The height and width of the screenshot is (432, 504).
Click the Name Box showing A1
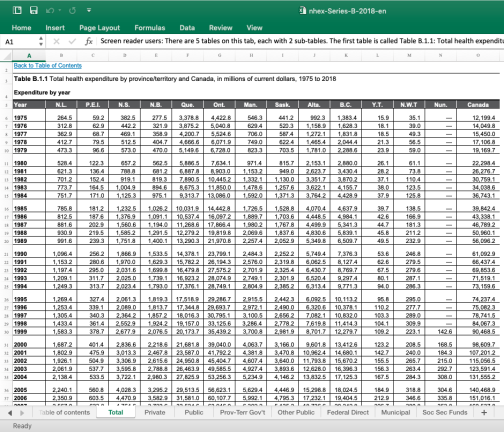20,42
